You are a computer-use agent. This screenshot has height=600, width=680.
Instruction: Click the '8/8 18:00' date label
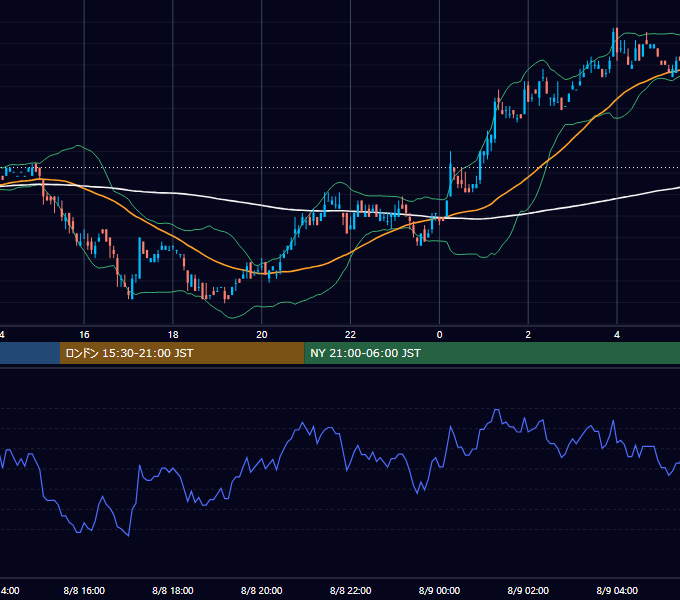(x=173, y=590)
